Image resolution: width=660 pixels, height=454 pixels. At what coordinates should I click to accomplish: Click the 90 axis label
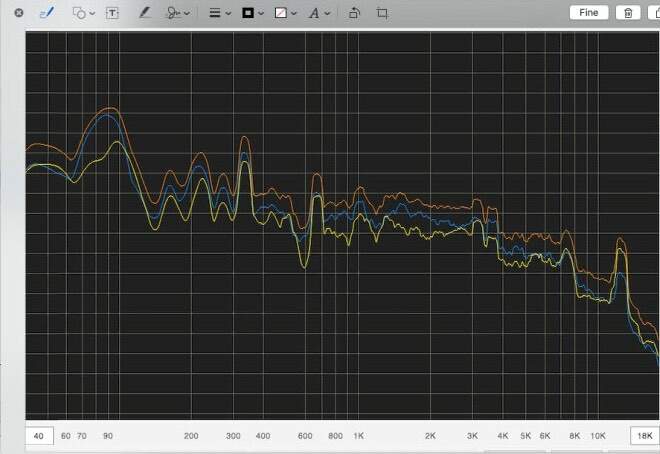tap(108, 436)
